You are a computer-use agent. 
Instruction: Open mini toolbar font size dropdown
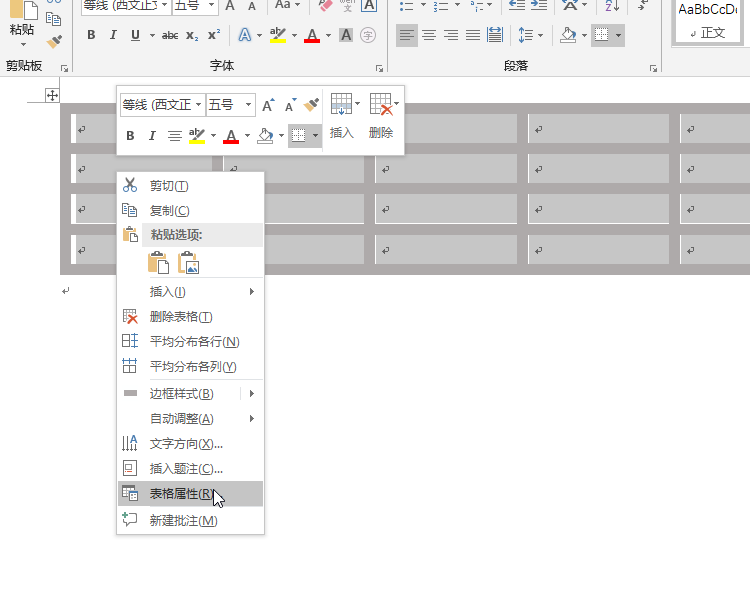pos(248,104)
